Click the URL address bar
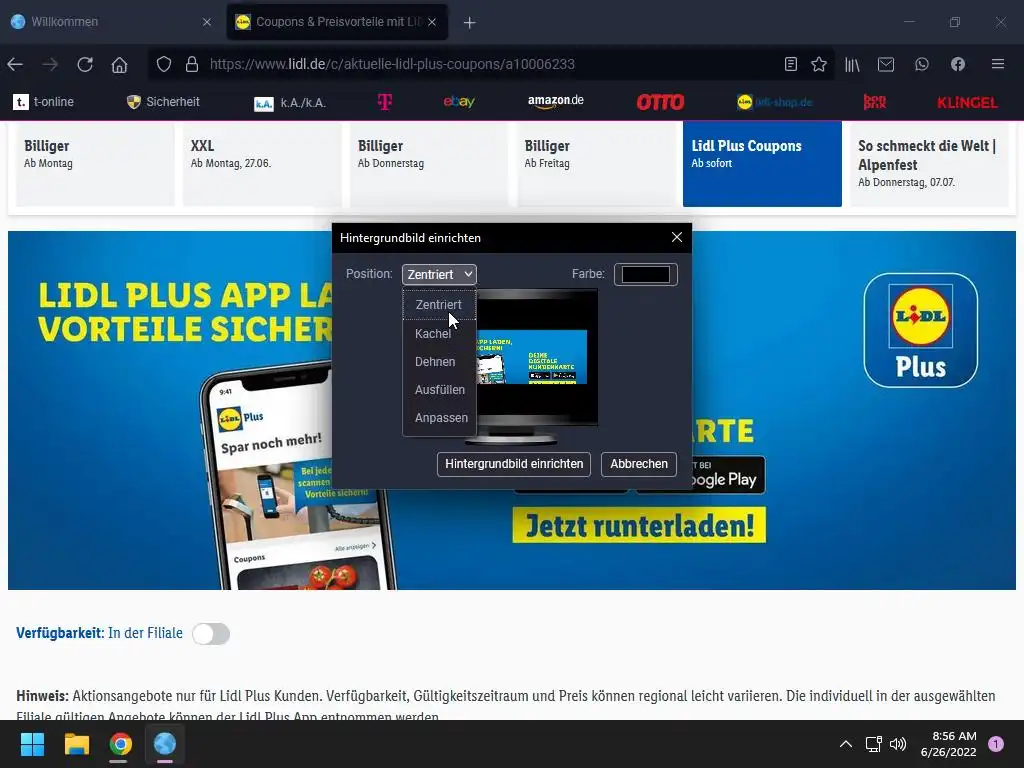This screenshot has width=1024, height=768. coord(491,64)
